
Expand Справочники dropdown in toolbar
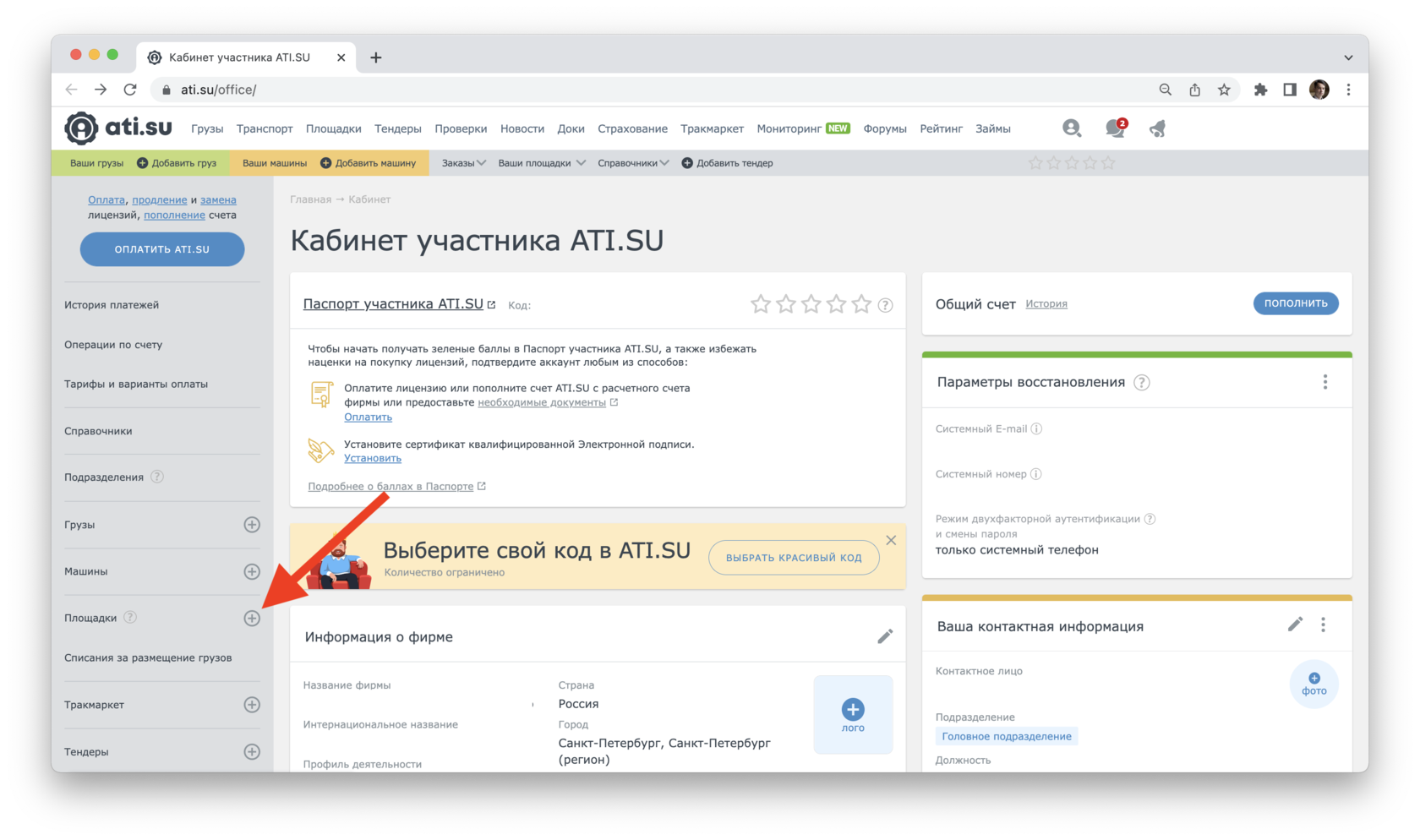(633, 163)
